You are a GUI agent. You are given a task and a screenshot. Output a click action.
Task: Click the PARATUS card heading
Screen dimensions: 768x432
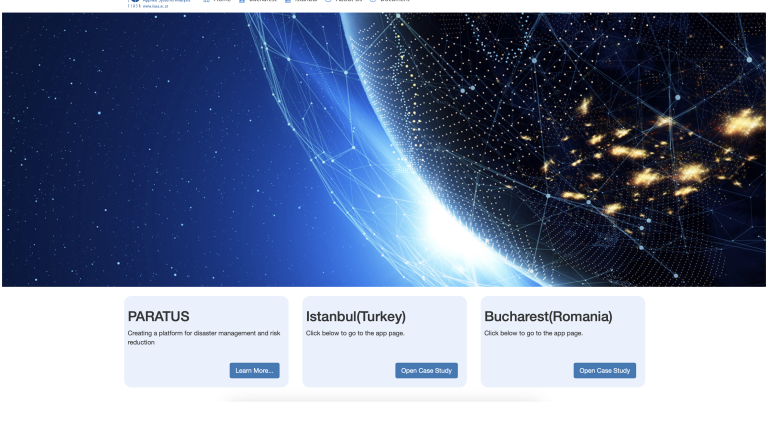point(158,316)
